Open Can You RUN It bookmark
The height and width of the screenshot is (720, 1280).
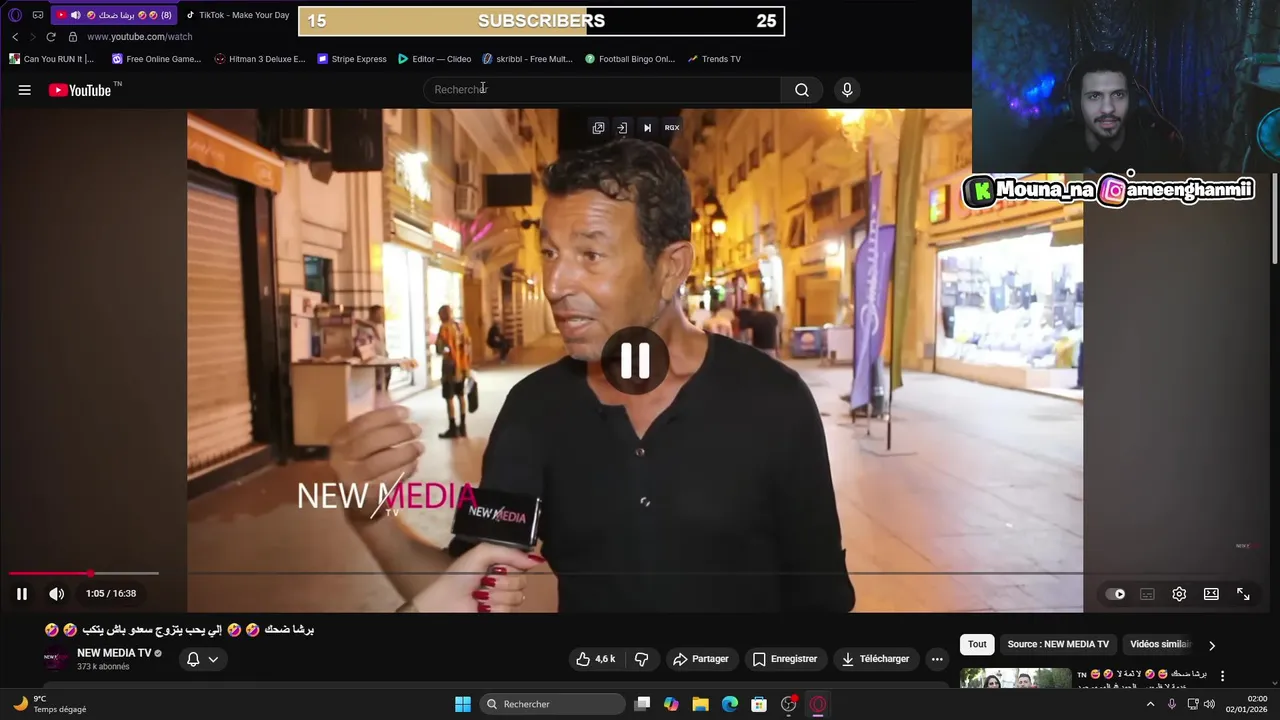pyautogui.click(x=51, y=59)
